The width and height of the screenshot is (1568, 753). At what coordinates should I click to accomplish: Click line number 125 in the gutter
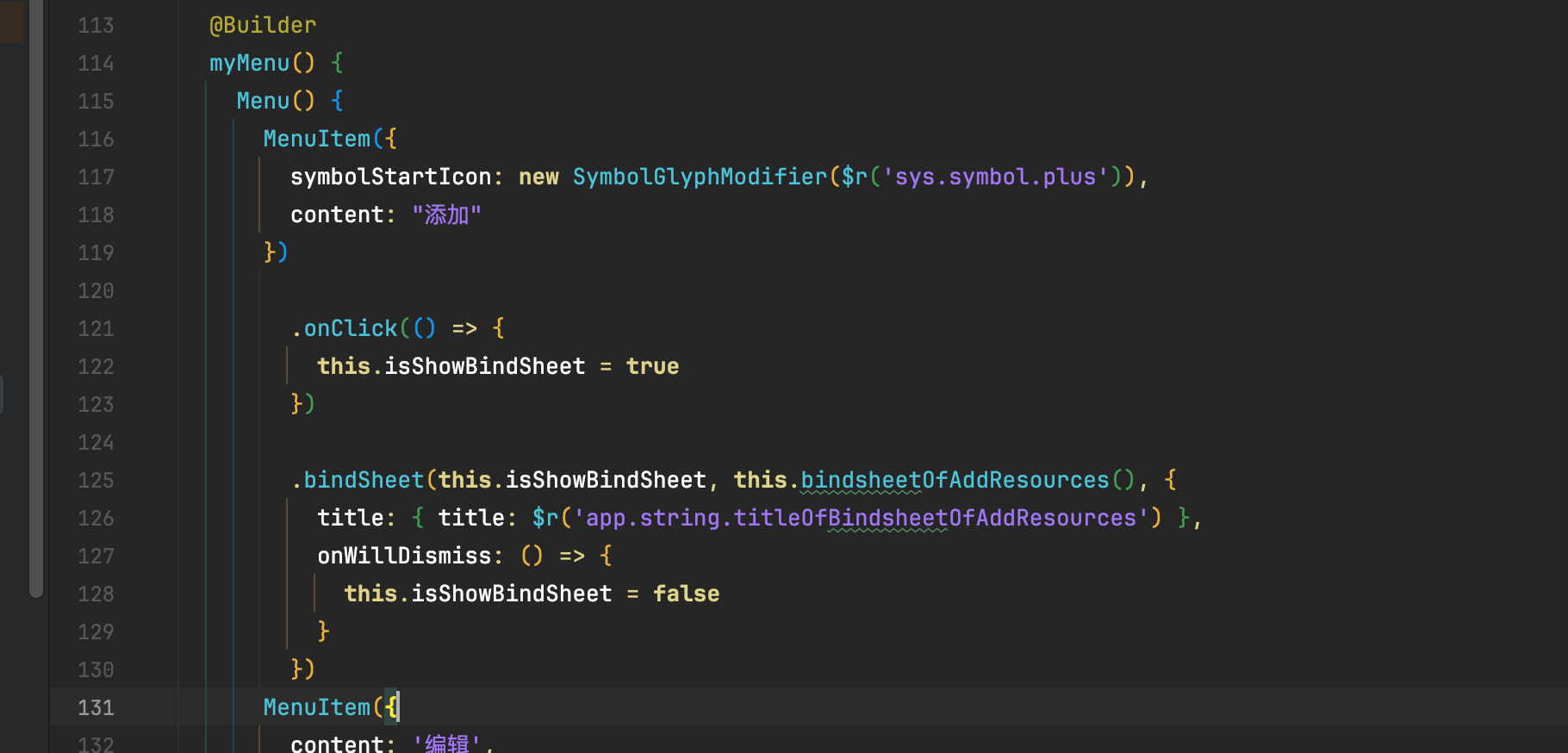(x=96, y=481)
